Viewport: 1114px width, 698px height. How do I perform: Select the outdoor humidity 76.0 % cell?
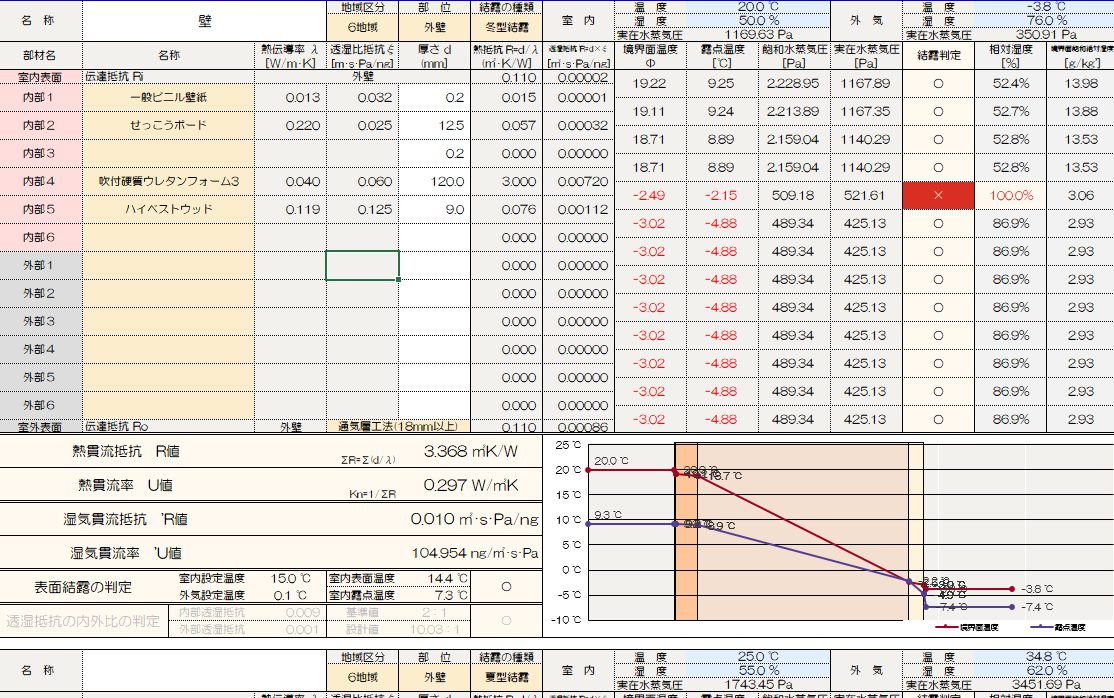tap(1009, 20)
